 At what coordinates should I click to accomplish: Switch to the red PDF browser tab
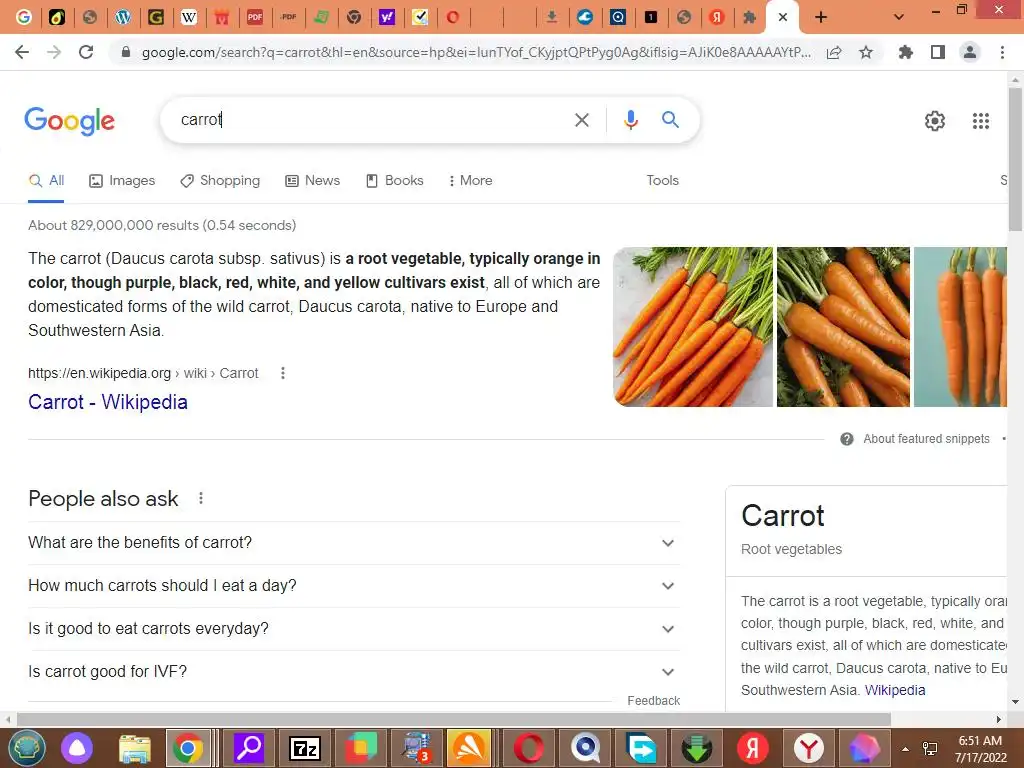point(255,17)
